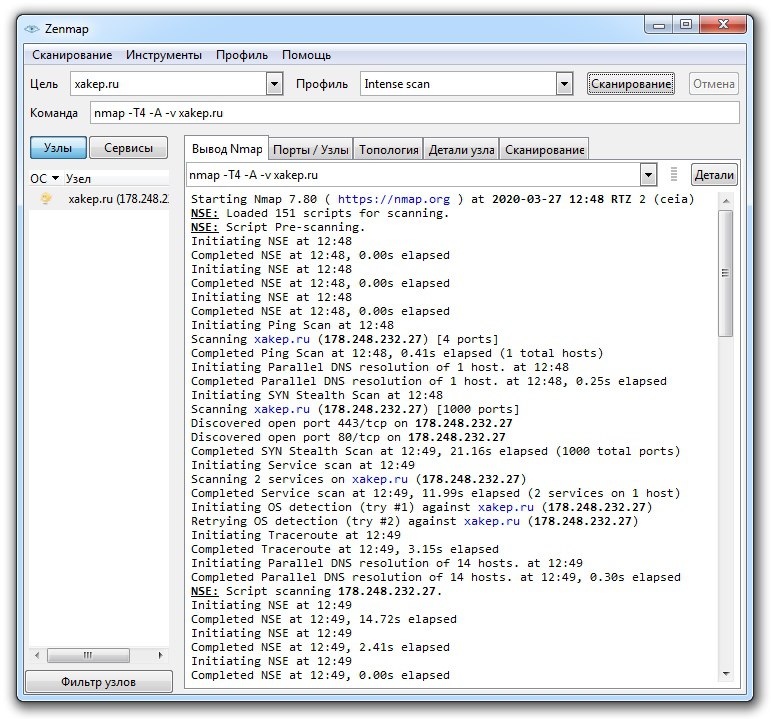The height and width of the screenshot is (719, 773).
Task: Click the output scrollbar up arrow
Action: point(726,201)
